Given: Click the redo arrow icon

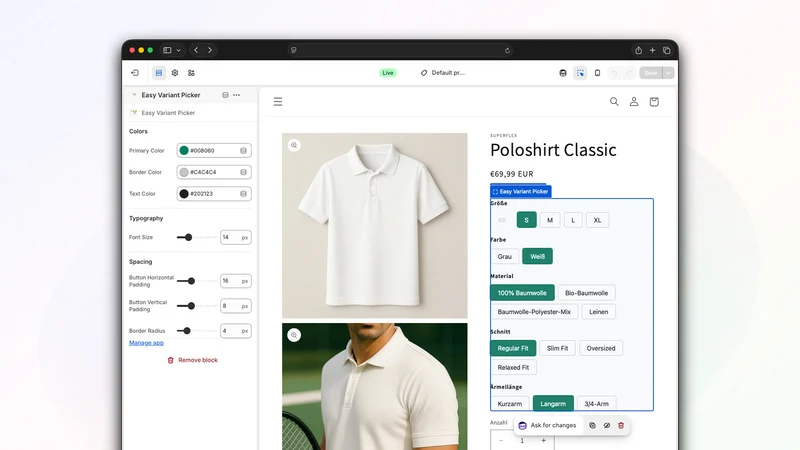Looking at the screenshot, I should [629, 73].
